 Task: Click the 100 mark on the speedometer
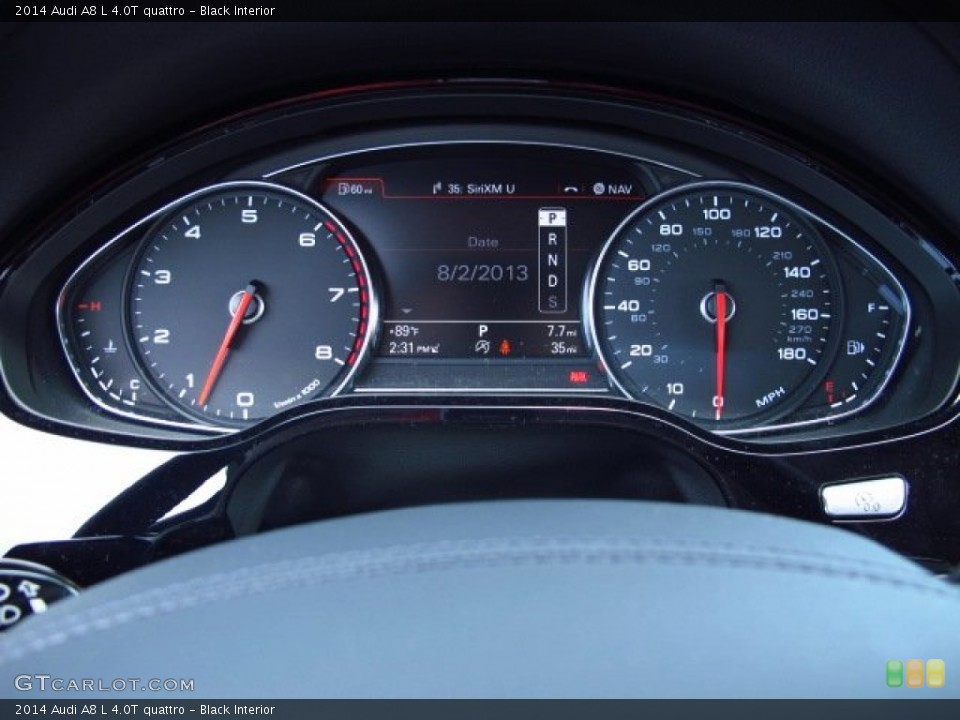click(716, 214)
